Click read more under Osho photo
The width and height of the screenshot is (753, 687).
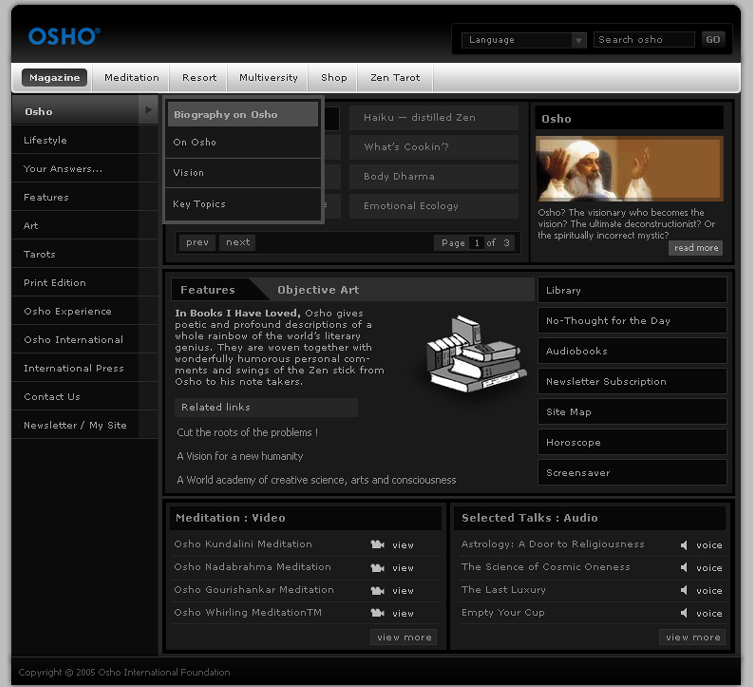pyautogui.click(x=696, y=248)
